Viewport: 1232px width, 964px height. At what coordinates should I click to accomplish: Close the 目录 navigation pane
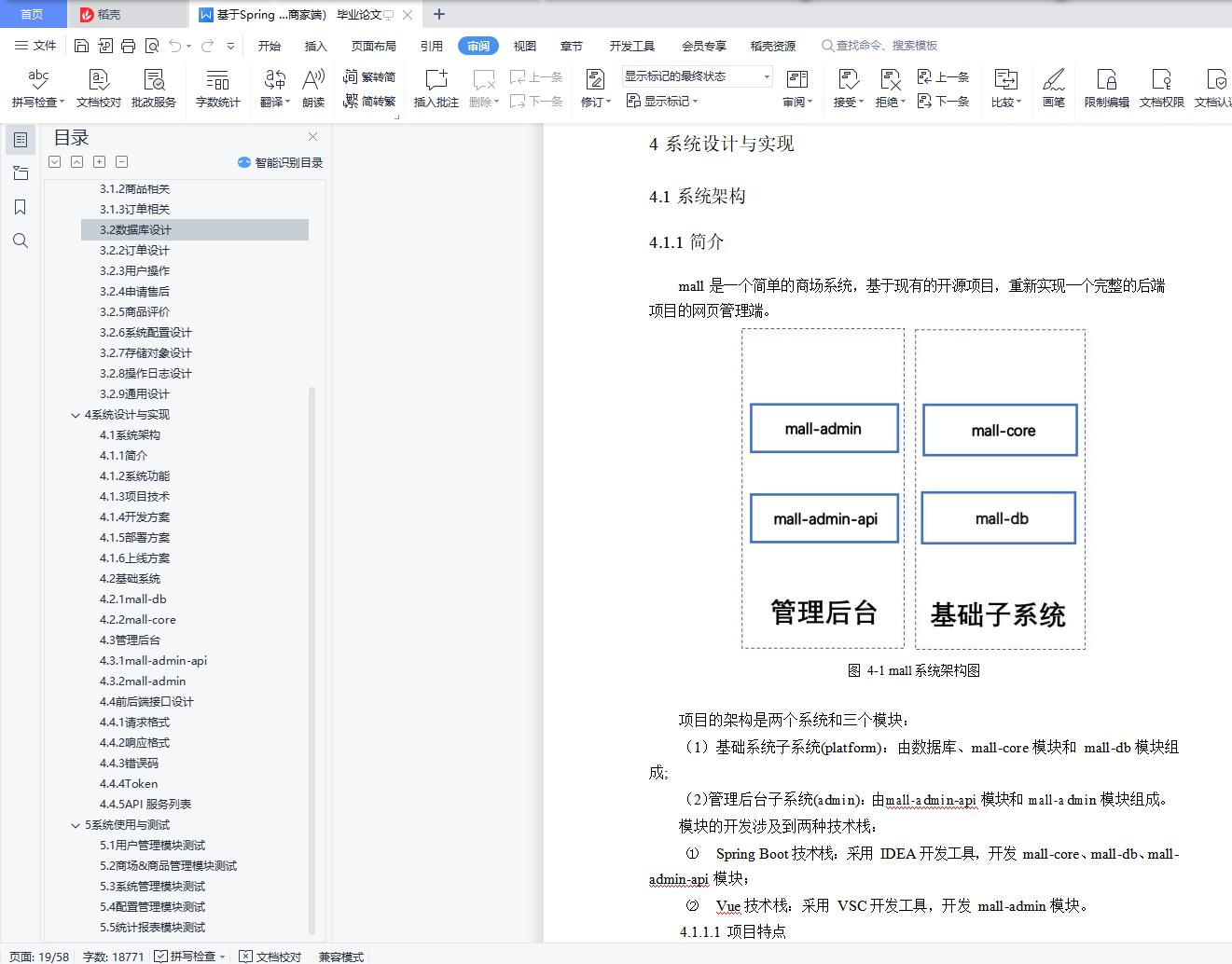pos(313,137)
